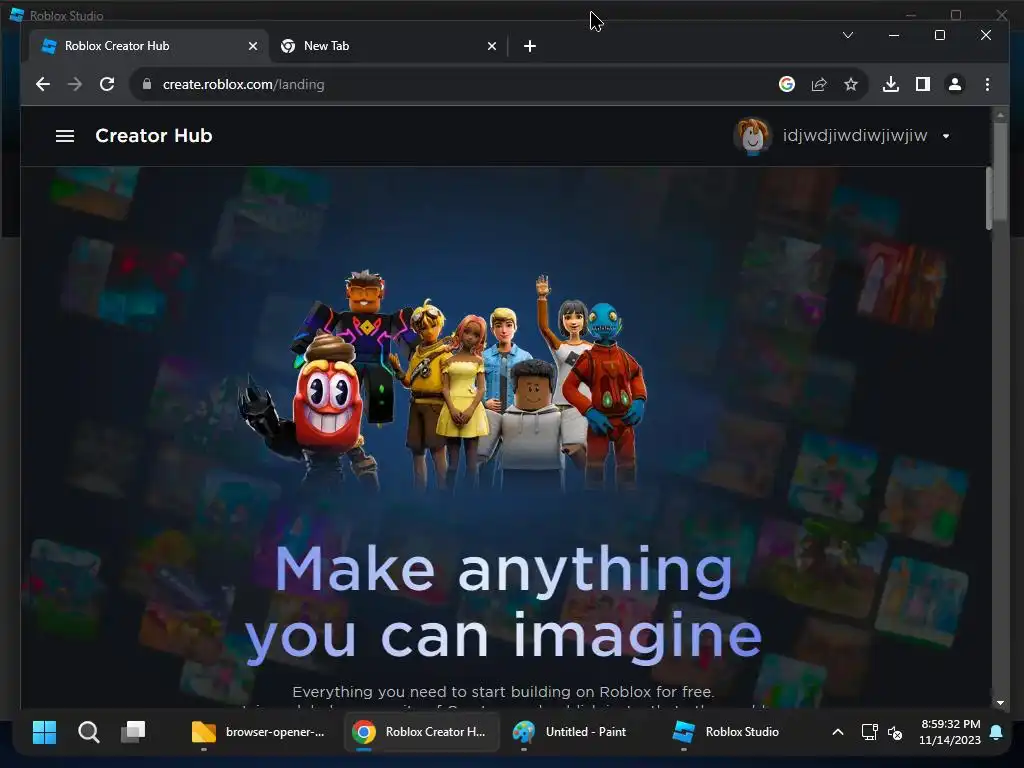Open Google icon in address bar

tap(787, 84)
